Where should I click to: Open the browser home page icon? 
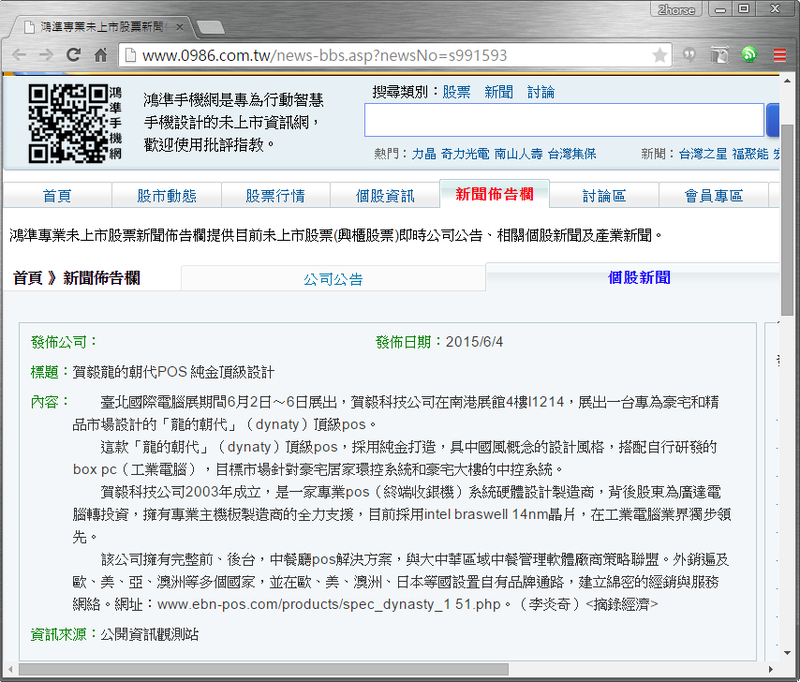[101, 55]
